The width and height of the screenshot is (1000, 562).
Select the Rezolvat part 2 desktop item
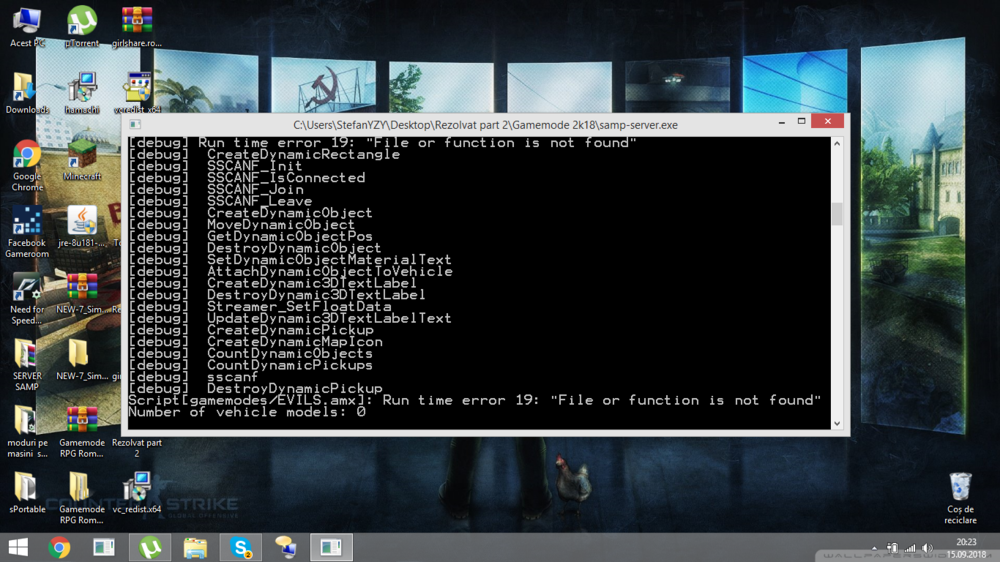pyautogui.click(x=136, y=447)
